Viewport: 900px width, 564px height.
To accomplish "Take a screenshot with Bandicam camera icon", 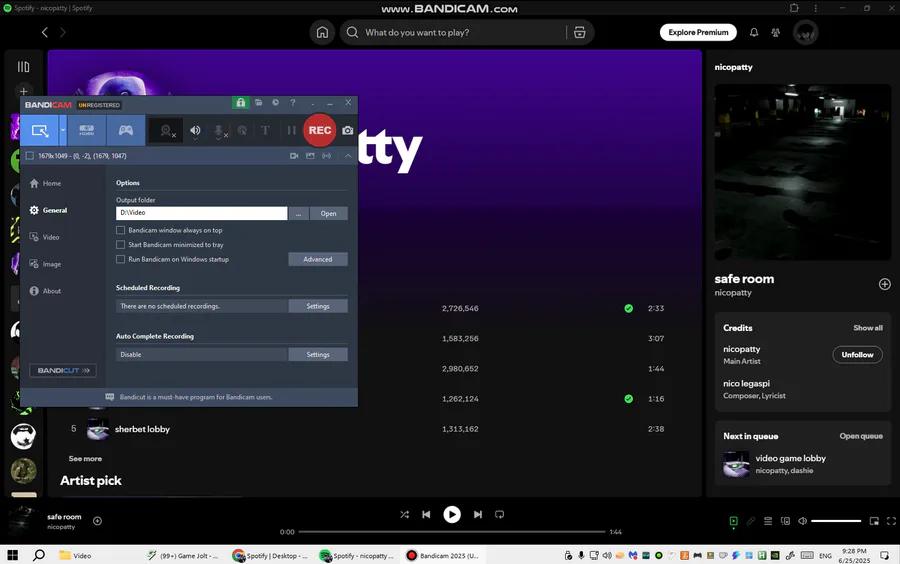I will pyautogui.click(x=348, y=131).
